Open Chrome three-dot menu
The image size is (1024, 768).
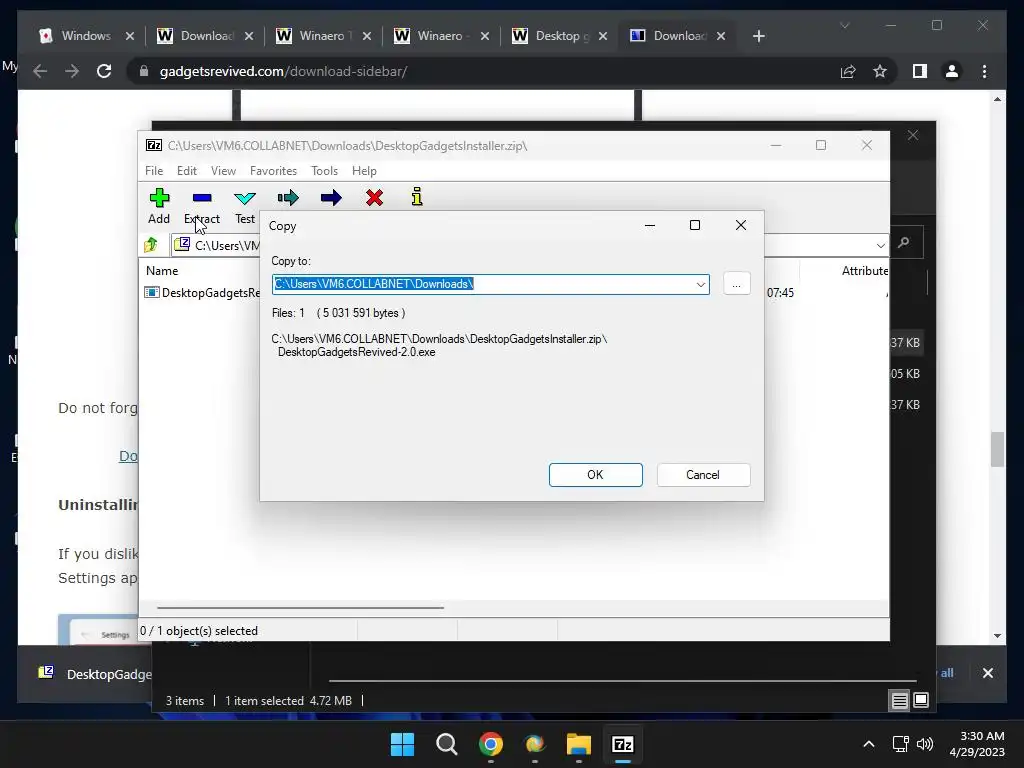click(985, 71)
